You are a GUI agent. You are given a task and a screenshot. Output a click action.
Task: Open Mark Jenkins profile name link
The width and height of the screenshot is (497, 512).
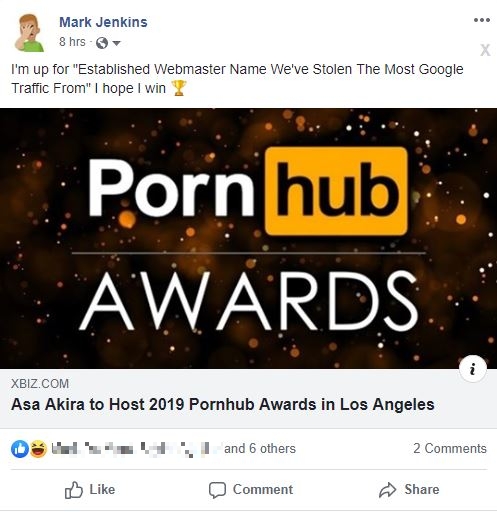tap(103, 22)
